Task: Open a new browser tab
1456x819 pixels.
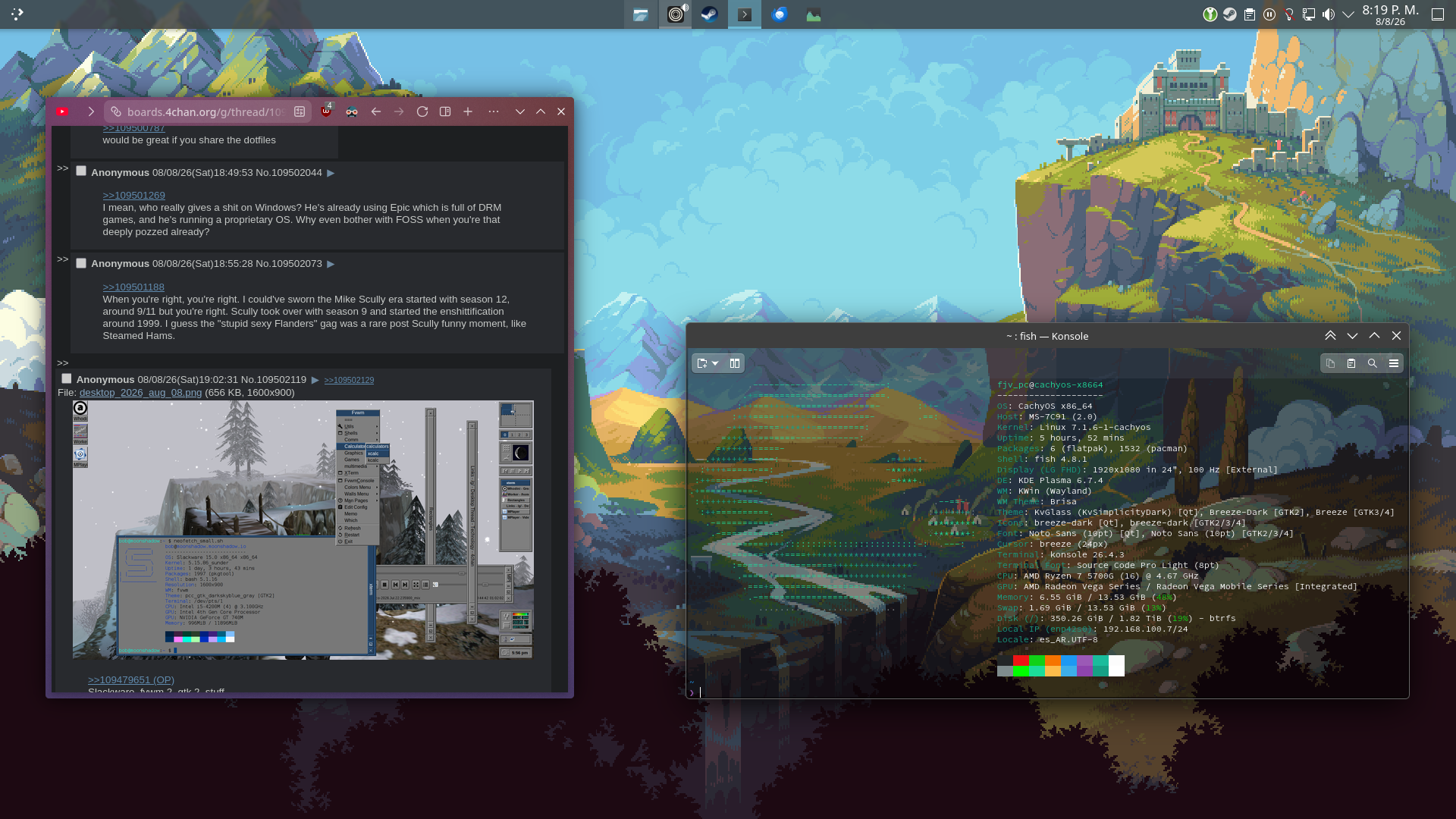Action: coord(468,111)
